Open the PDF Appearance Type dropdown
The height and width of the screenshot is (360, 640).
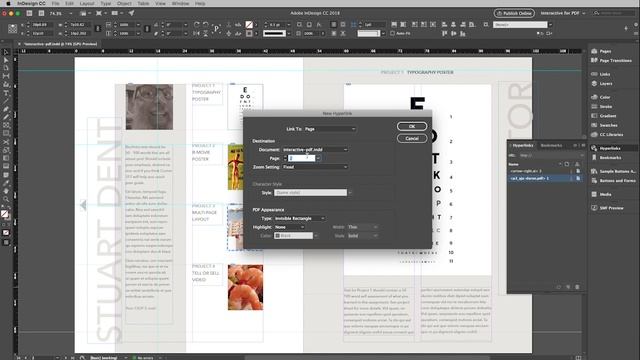coord(300,218)
